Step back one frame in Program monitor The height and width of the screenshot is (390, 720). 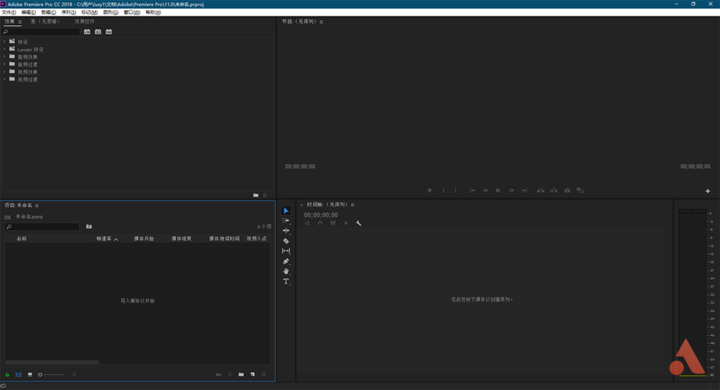(x=485, y=190)
